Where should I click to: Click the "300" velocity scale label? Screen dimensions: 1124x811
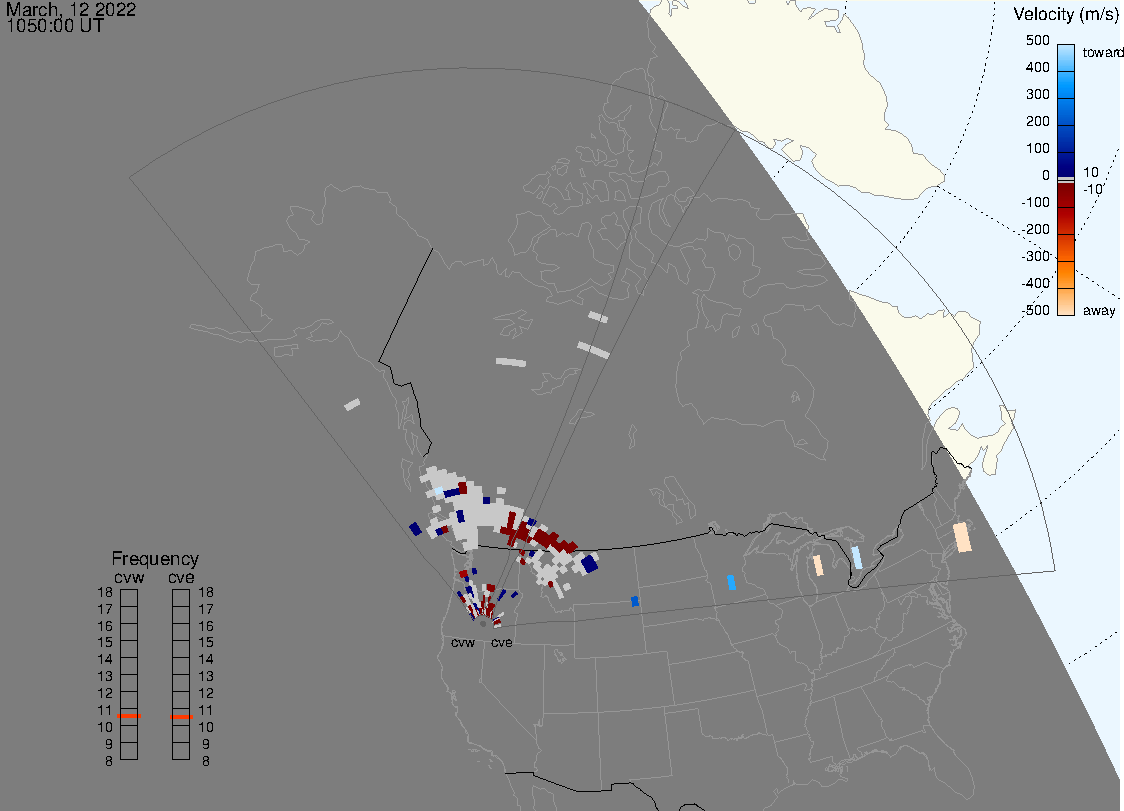(1037, 94)
